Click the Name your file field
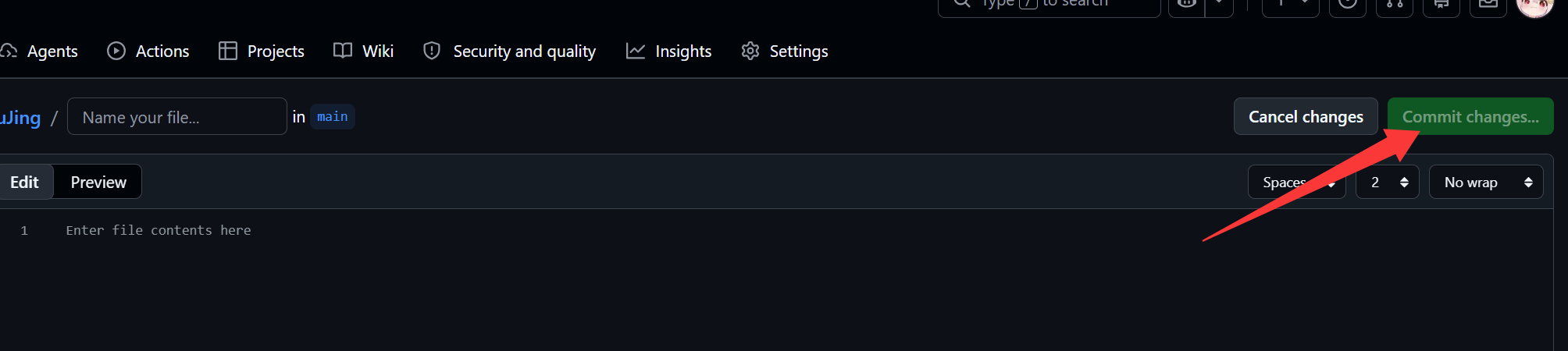This screenshot has width=1568, height=351. pyautogui.click(x=177, y=116)
